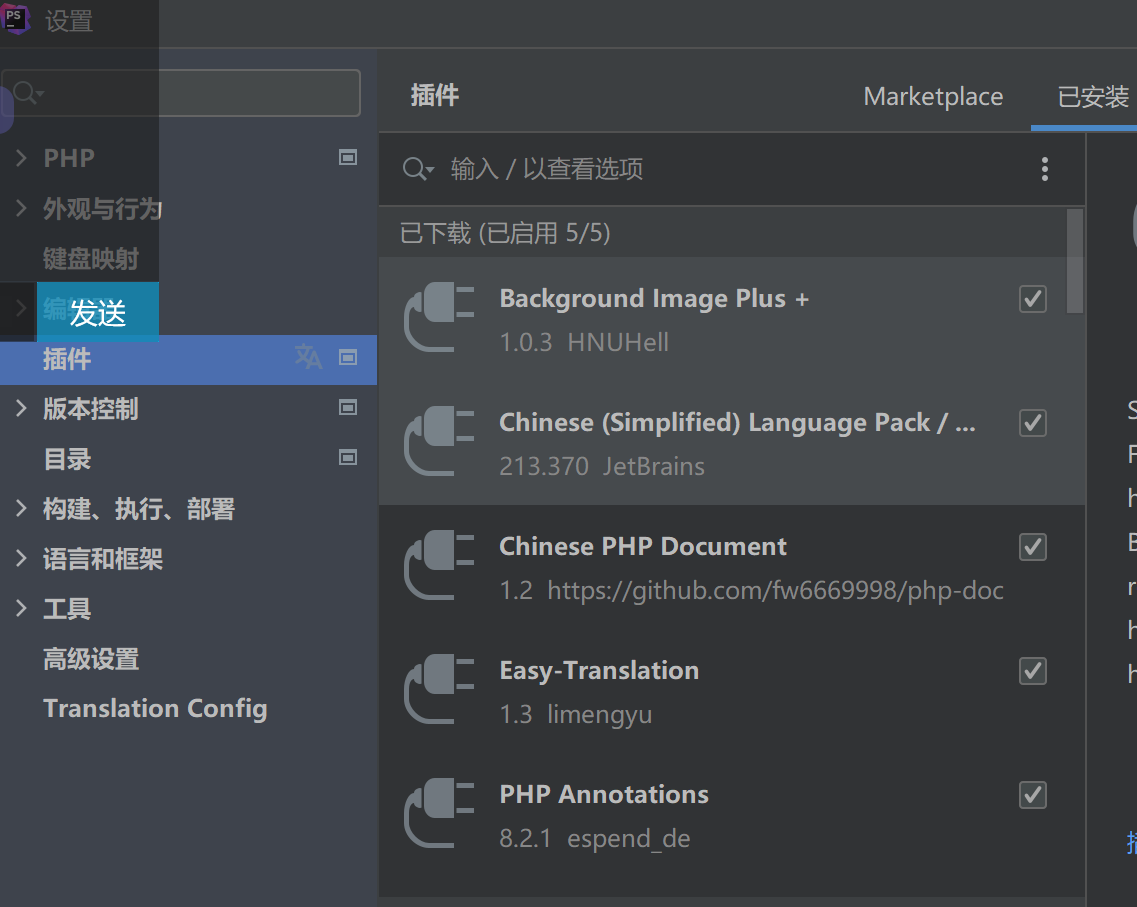Open the plugins three-dot options menu
This screenshot has width=1137, height=907.
point(1044,169)
